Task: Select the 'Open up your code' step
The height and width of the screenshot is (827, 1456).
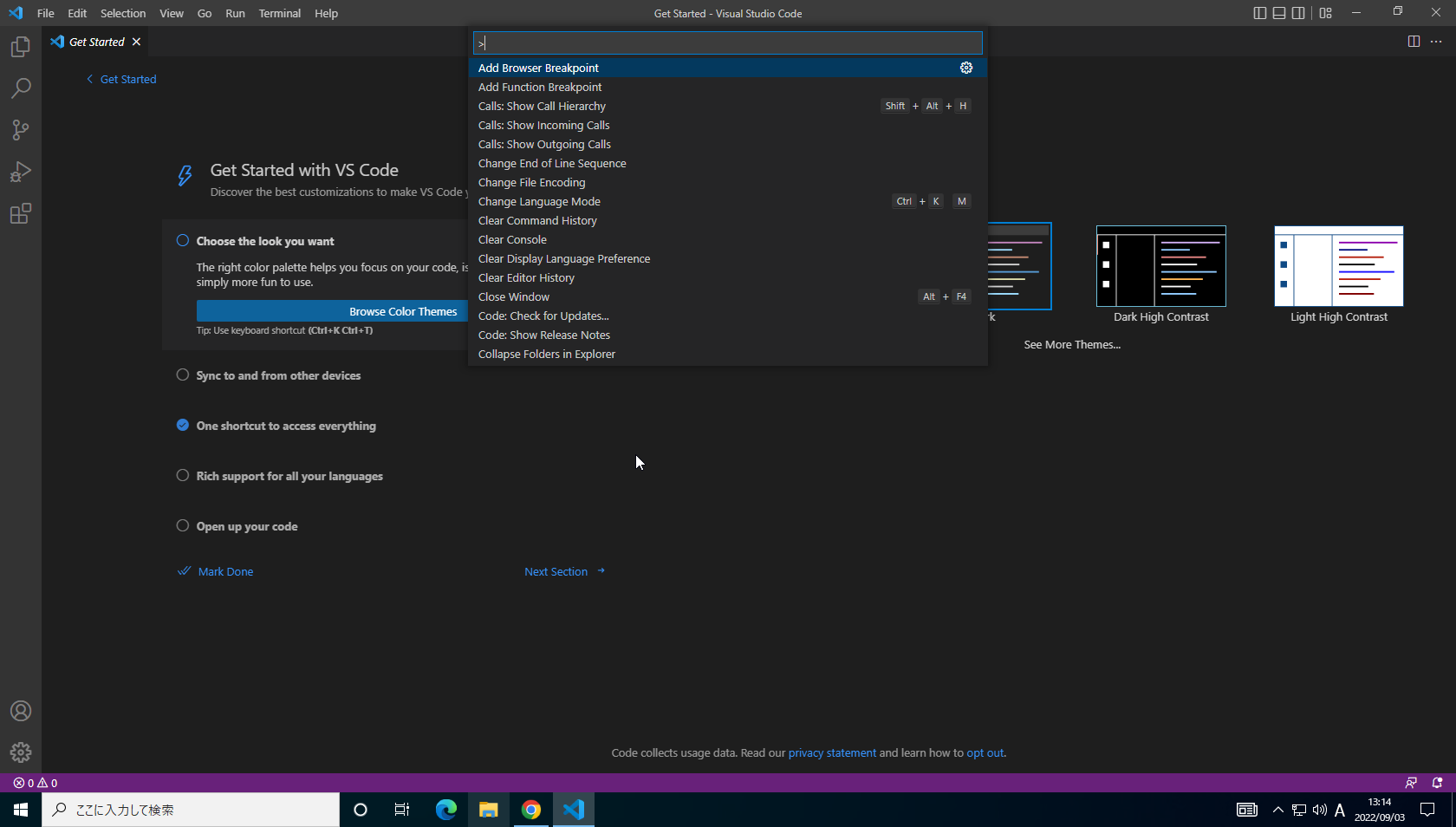Action: (247, 526)
